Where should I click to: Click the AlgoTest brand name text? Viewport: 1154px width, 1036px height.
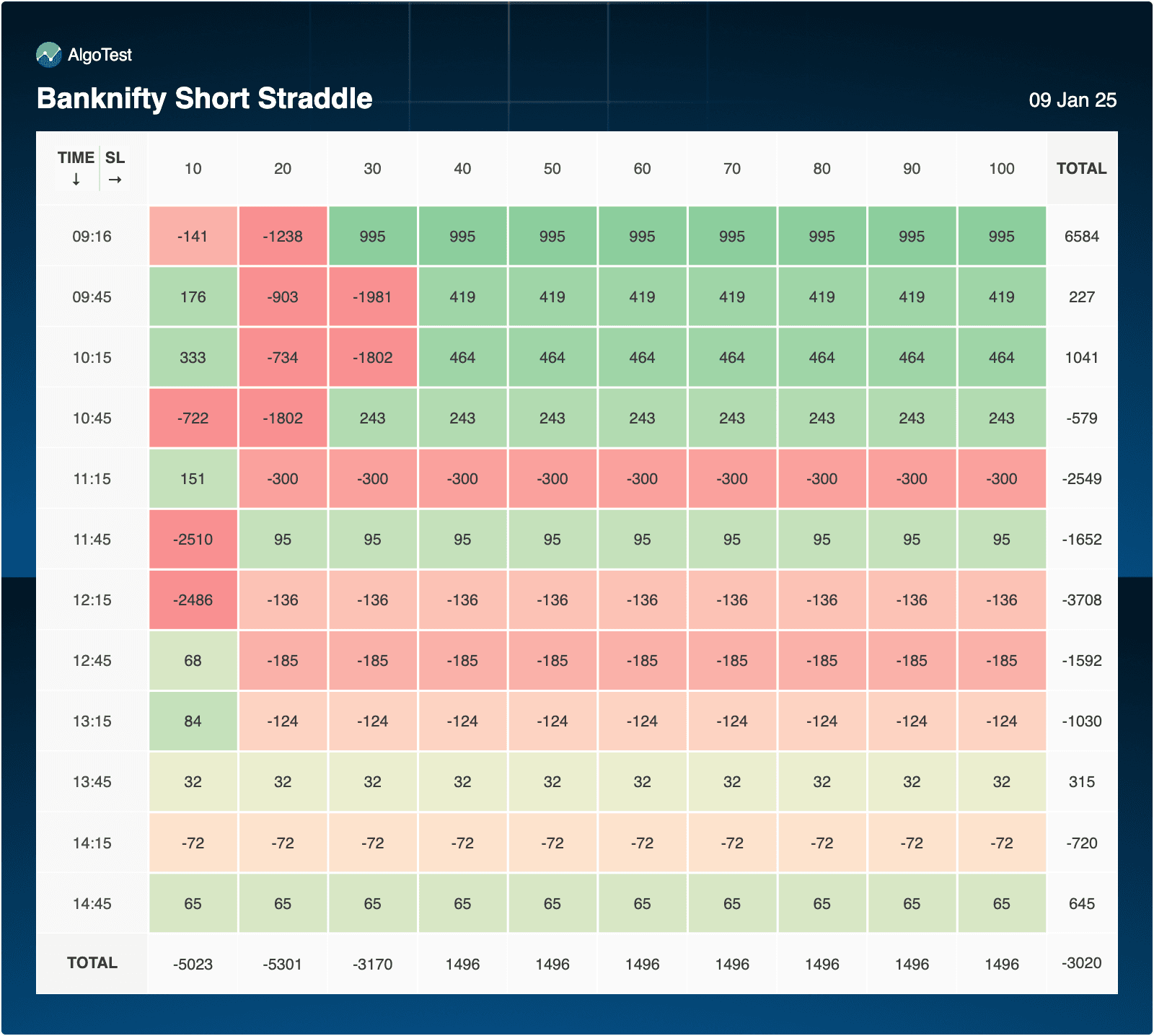100,55
